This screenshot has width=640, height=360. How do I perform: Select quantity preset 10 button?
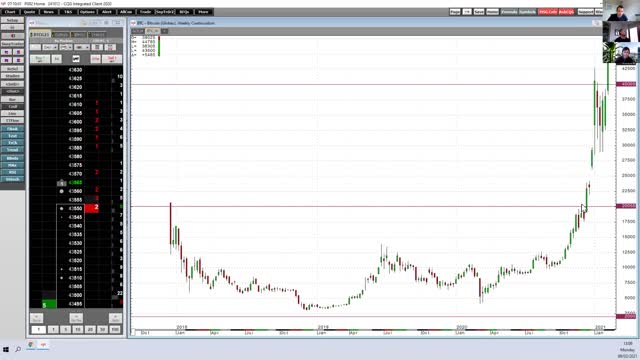[78, 329]
